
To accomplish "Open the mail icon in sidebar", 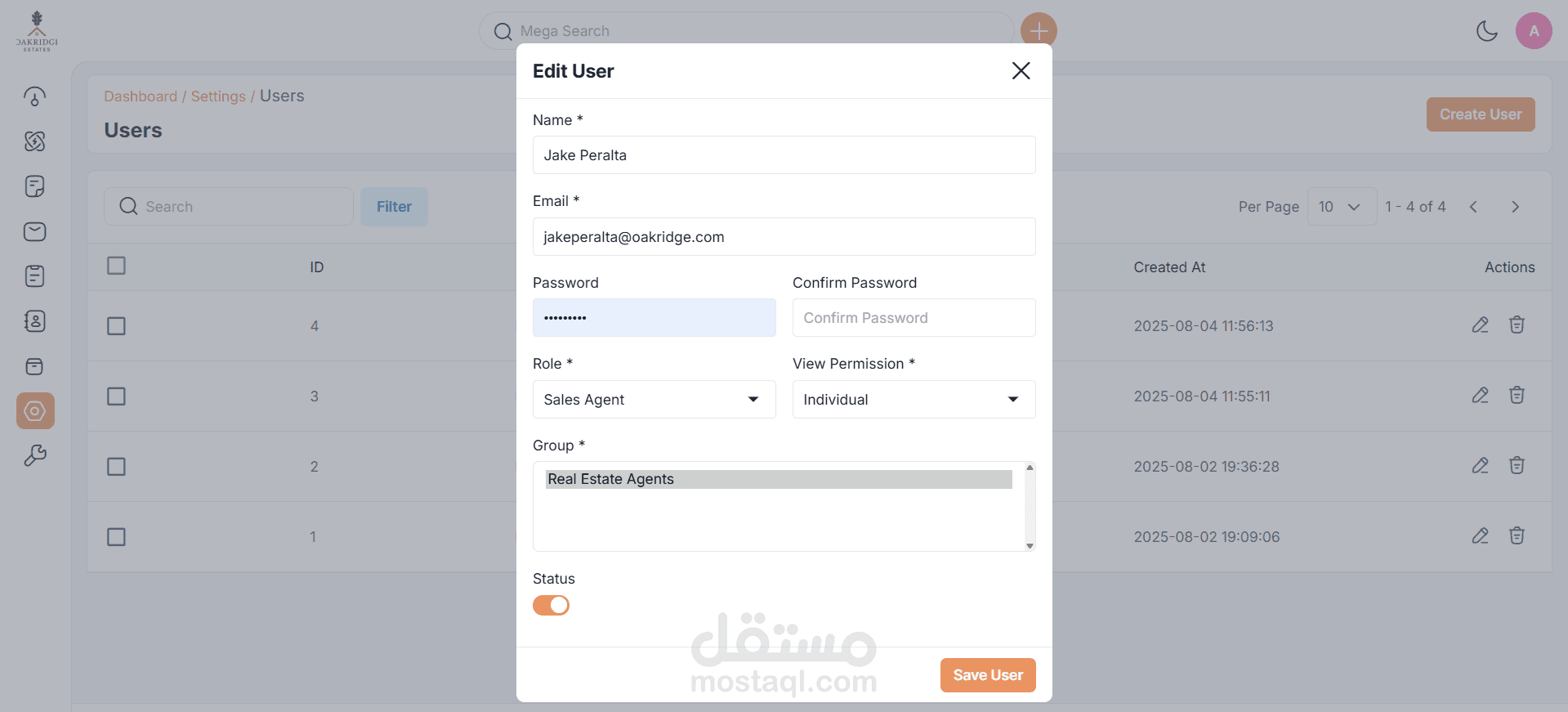I will pyautogui.click(x=35, y=231).
